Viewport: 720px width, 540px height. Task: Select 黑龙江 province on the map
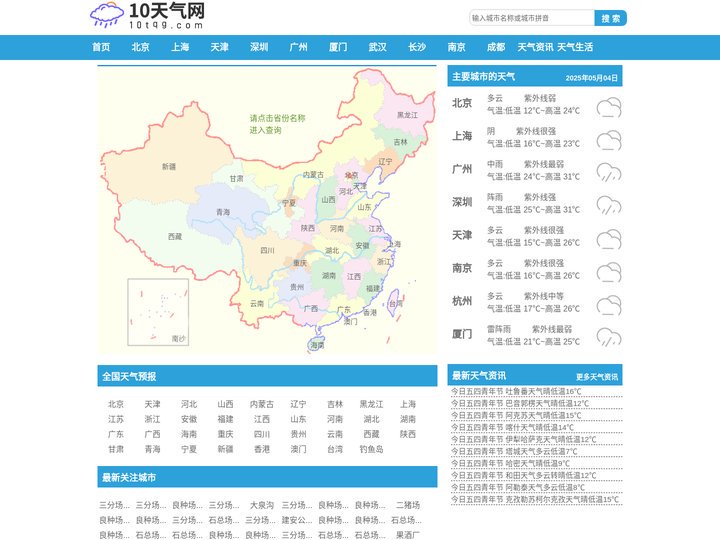(x=407, y=115)
